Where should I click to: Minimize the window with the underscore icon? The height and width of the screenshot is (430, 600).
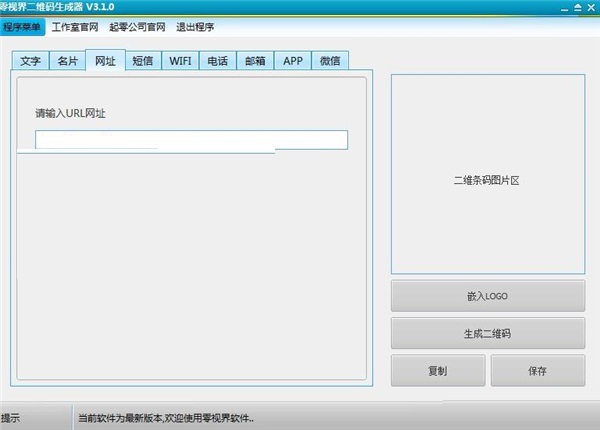point(564,8)
